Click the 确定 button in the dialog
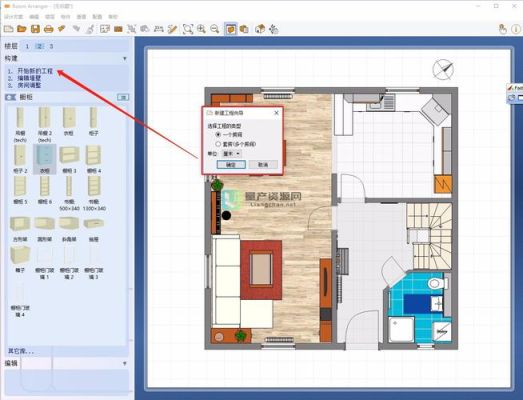This screenshot has width=523, height=400. 231,165
